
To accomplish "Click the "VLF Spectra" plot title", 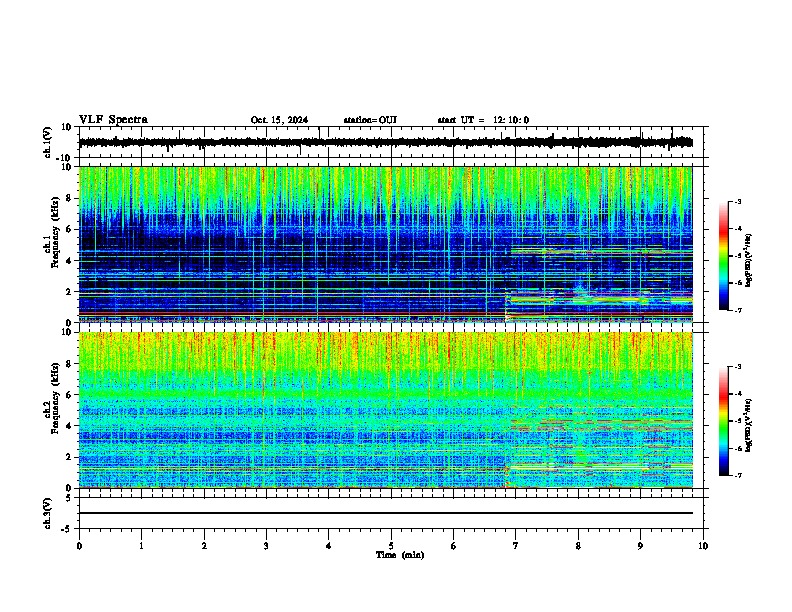I will pyautogui.click(x=113, y=119).
